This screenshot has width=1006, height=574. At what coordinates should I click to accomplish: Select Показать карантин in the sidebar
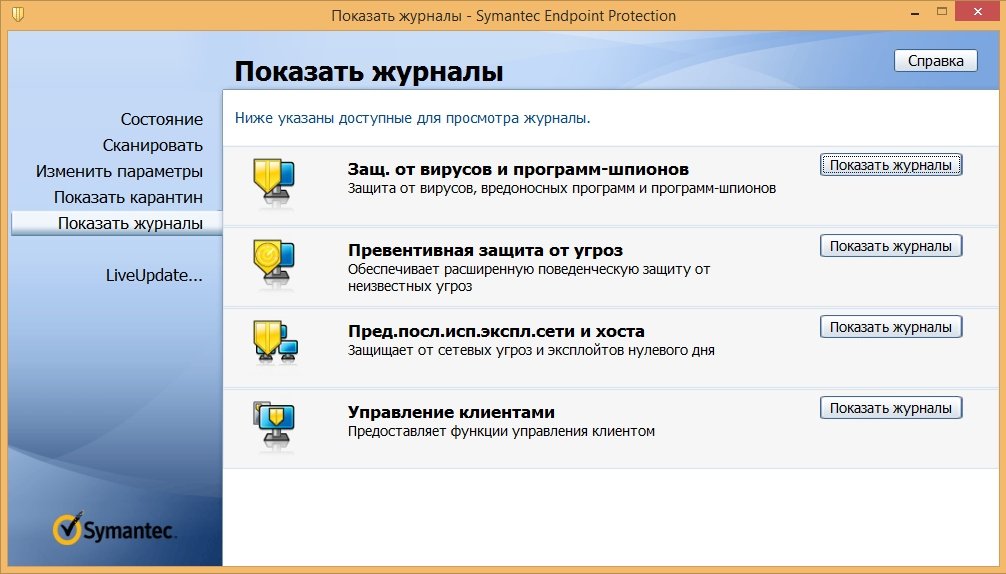tap(128, 198)
